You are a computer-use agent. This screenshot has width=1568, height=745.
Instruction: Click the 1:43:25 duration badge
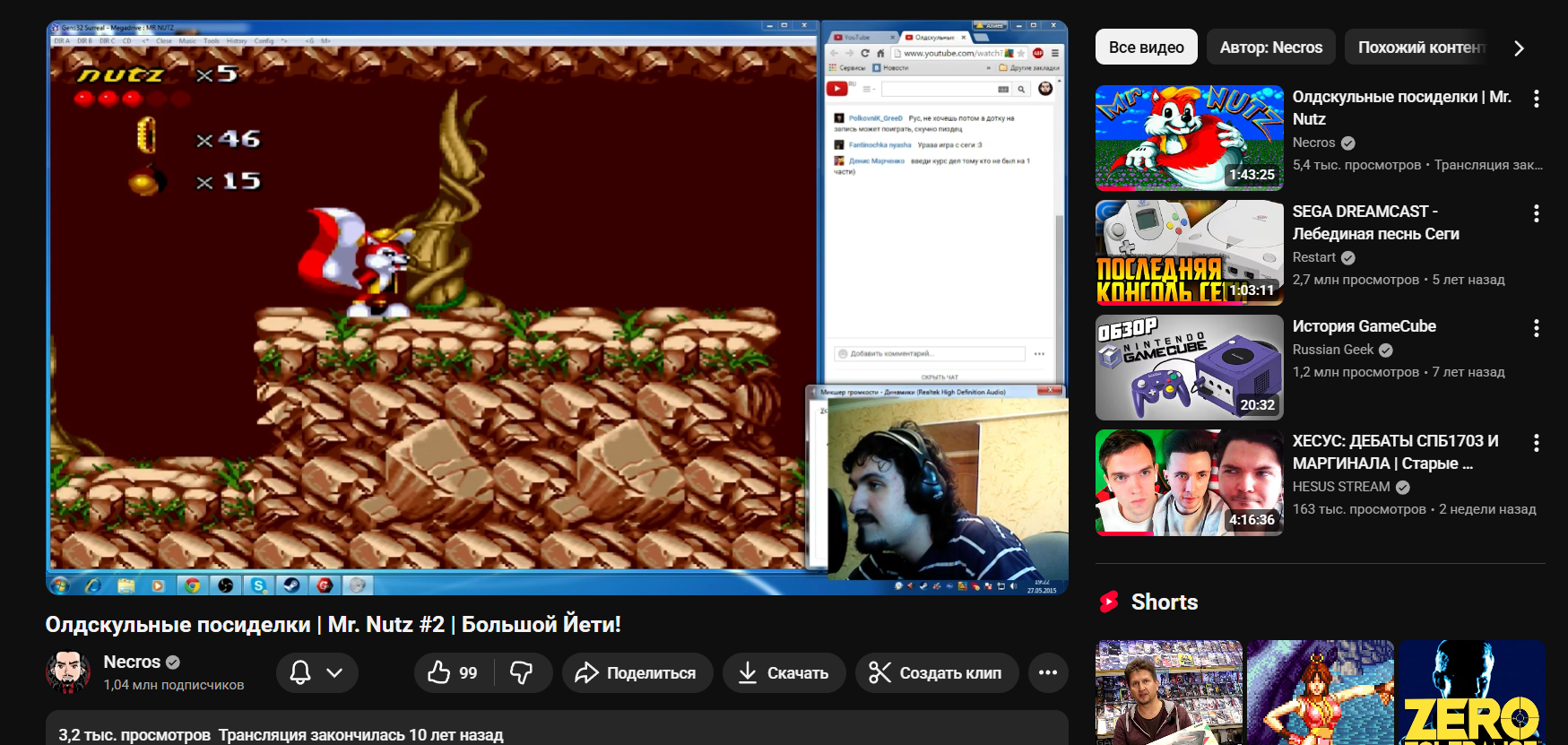pos(1252,175)
